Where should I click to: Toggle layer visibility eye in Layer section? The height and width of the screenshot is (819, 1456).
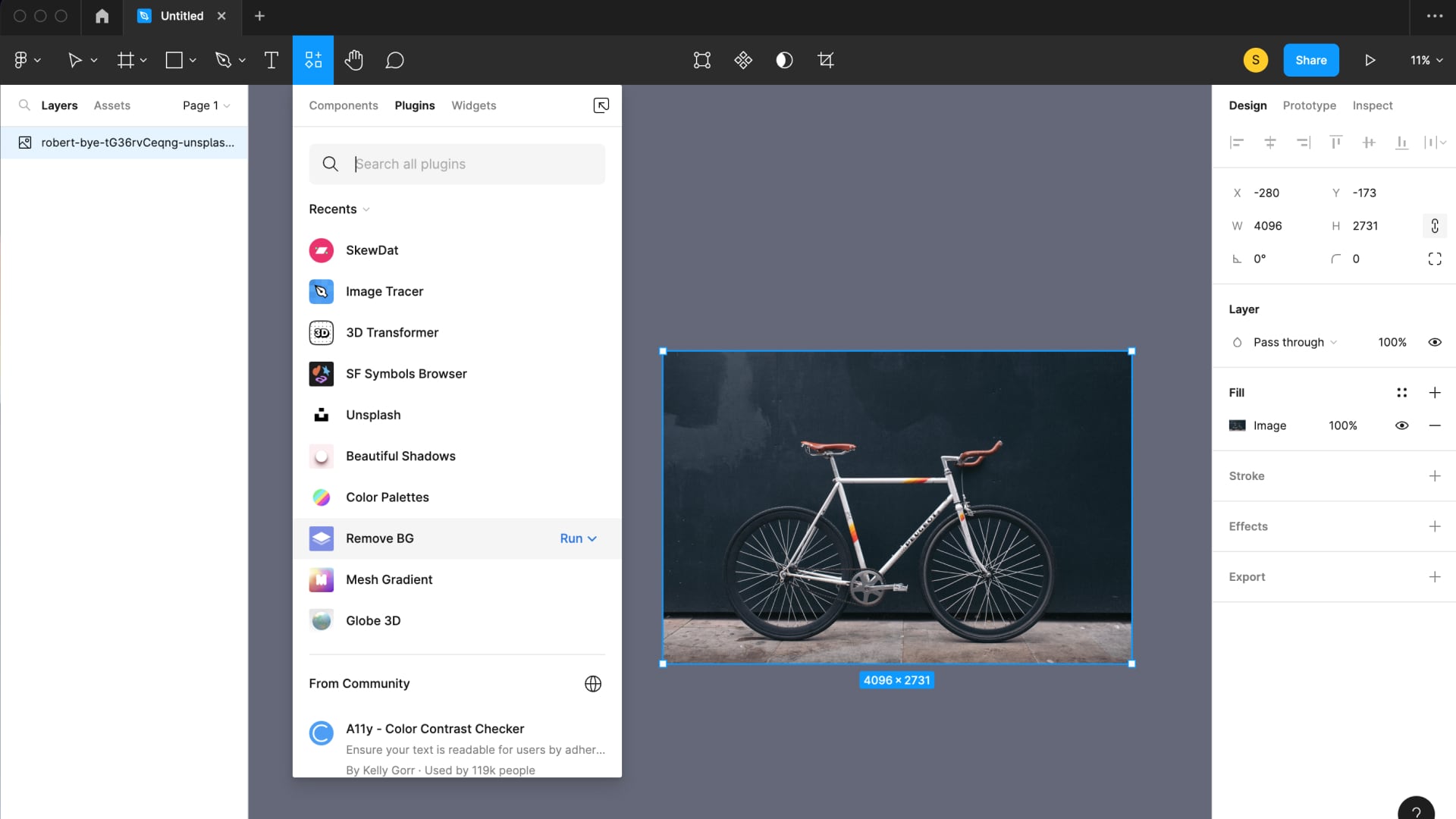(x=1434, y=342)
